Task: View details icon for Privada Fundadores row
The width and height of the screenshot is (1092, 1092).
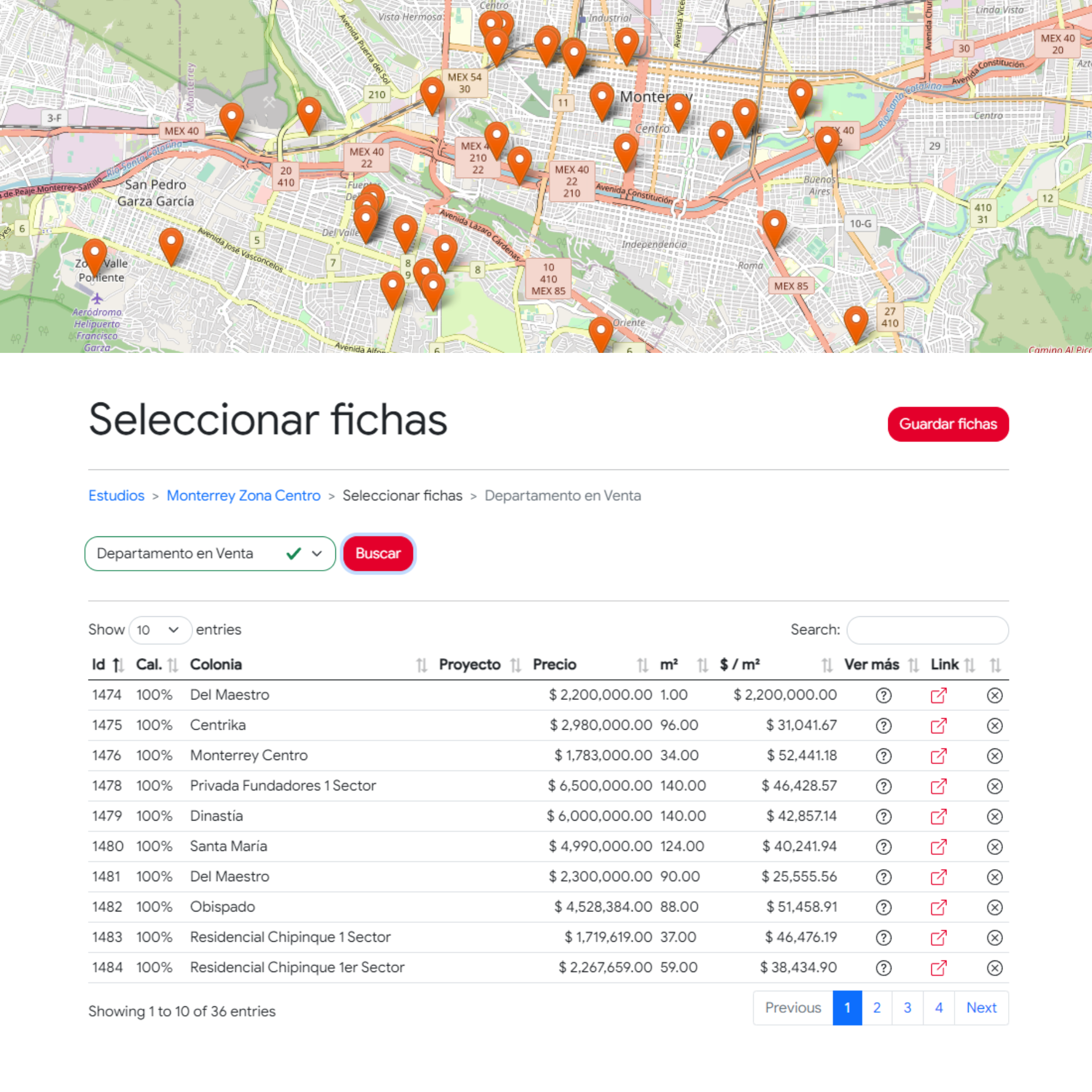Action: pyautogui.click(x=883, y=786)
